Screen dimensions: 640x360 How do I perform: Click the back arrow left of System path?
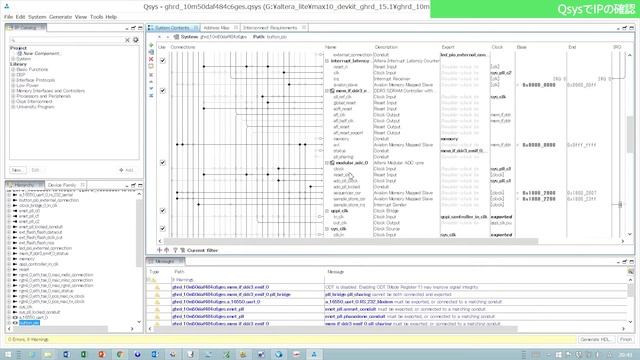click(160, 37)
